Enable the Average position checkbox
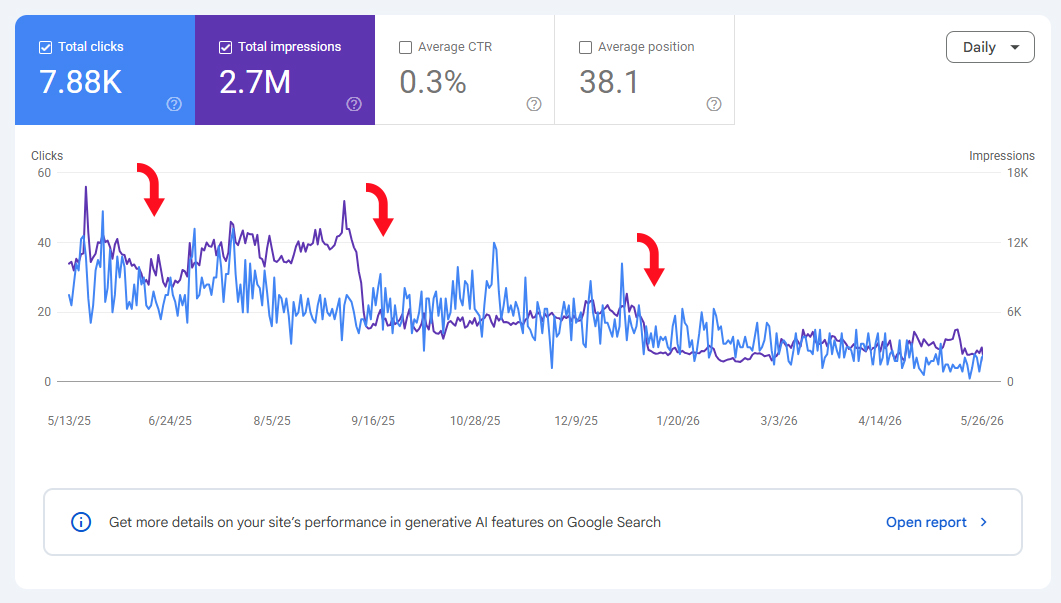This screenshot has width=1061, height=603. pos(585,47)
